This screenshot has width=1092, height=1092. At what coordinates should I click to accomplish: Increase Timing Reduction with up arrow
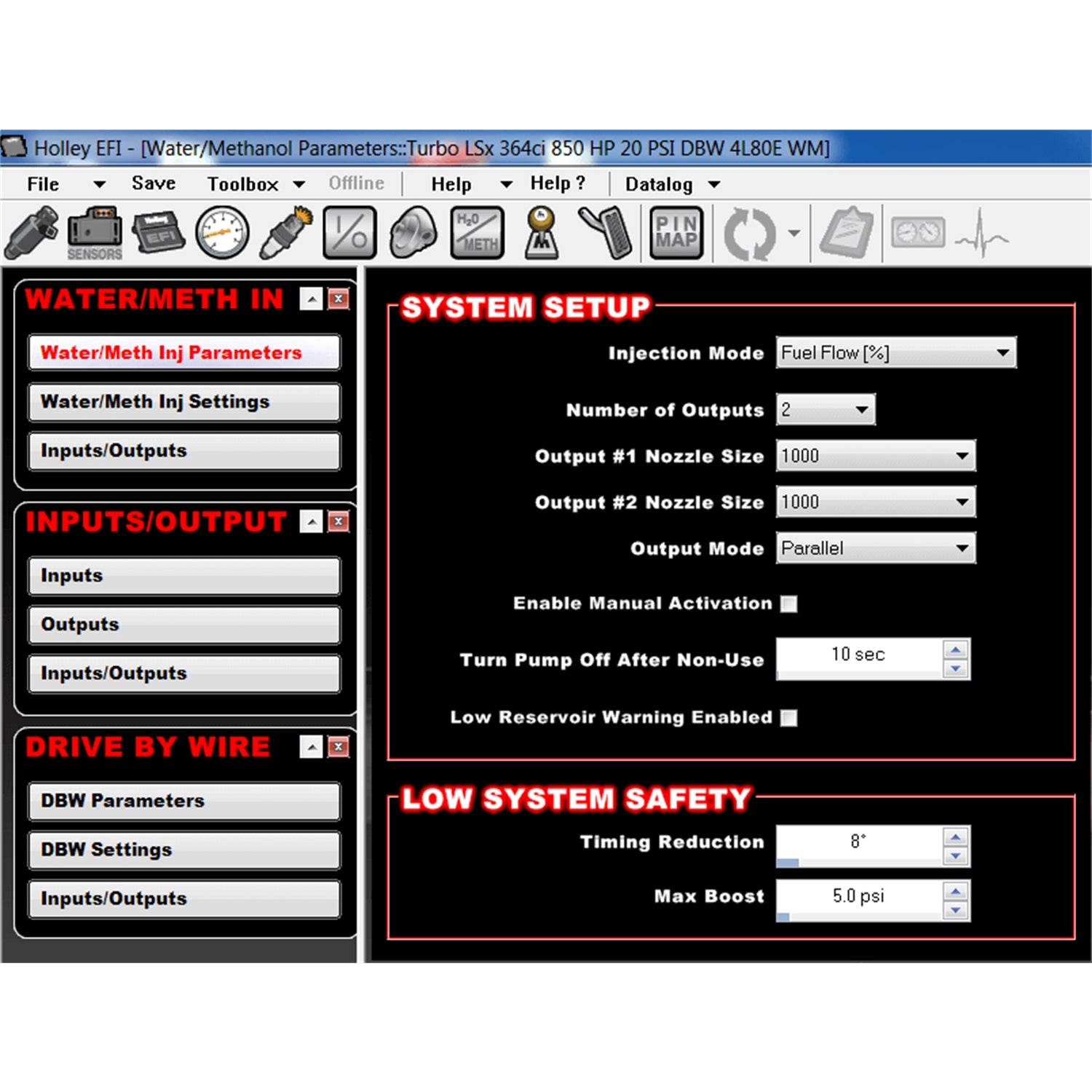click(955, 836)
